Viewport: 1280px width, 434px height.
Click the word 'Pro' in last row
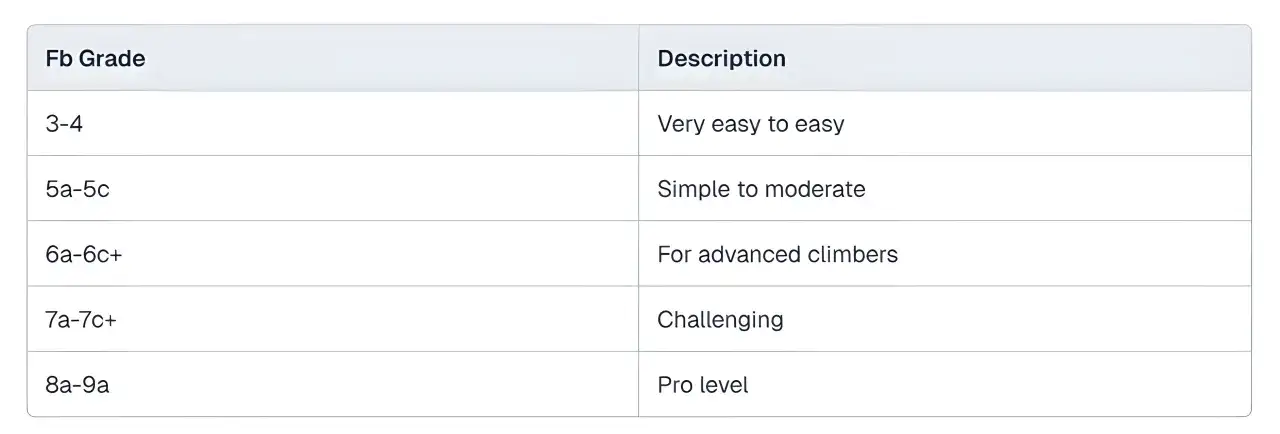(674, 385)
